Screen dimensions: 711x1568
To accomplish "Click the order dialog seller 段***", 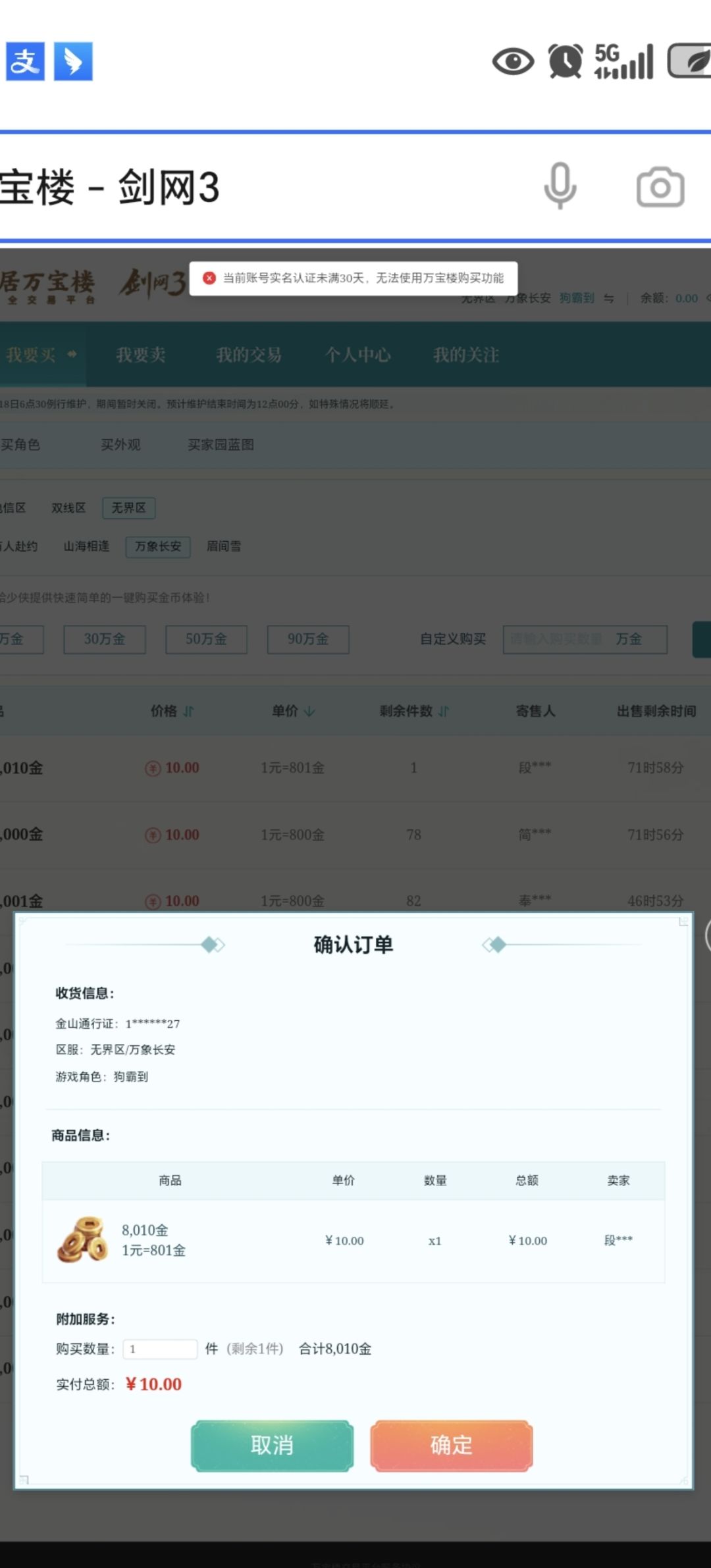I will coord(618,1240).
